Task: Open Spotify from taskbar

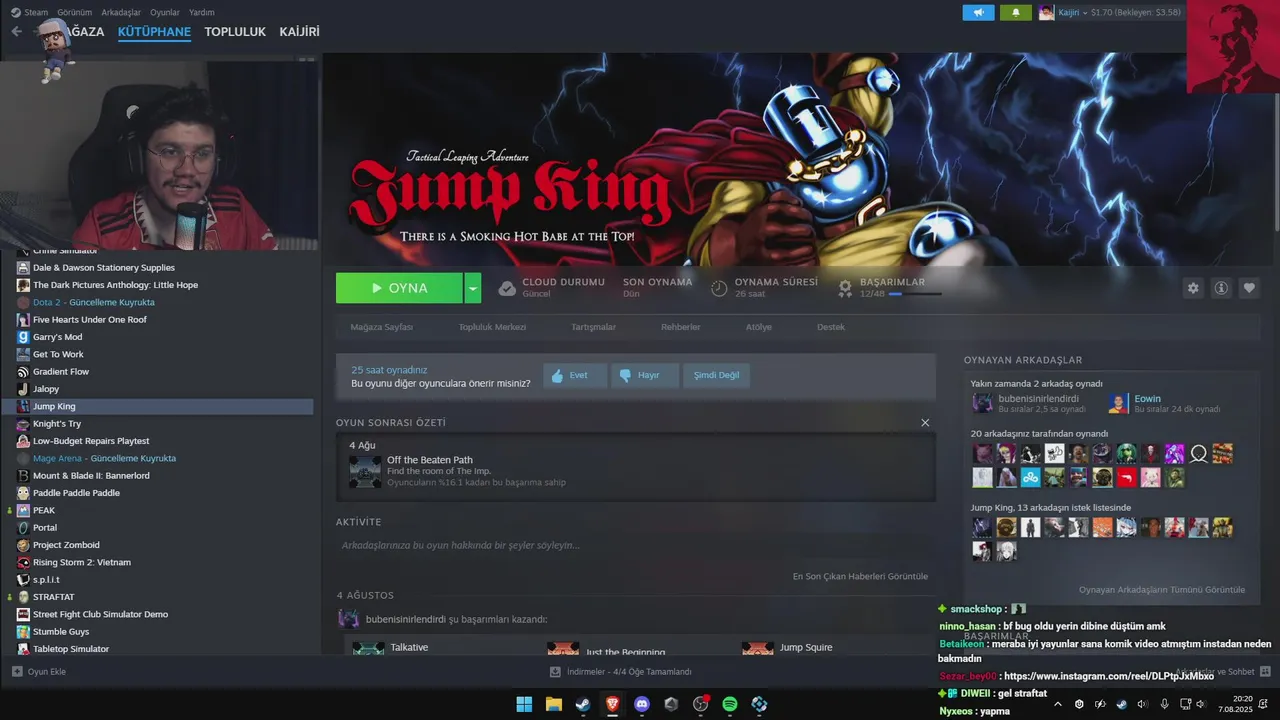Action: click(730, 704)
